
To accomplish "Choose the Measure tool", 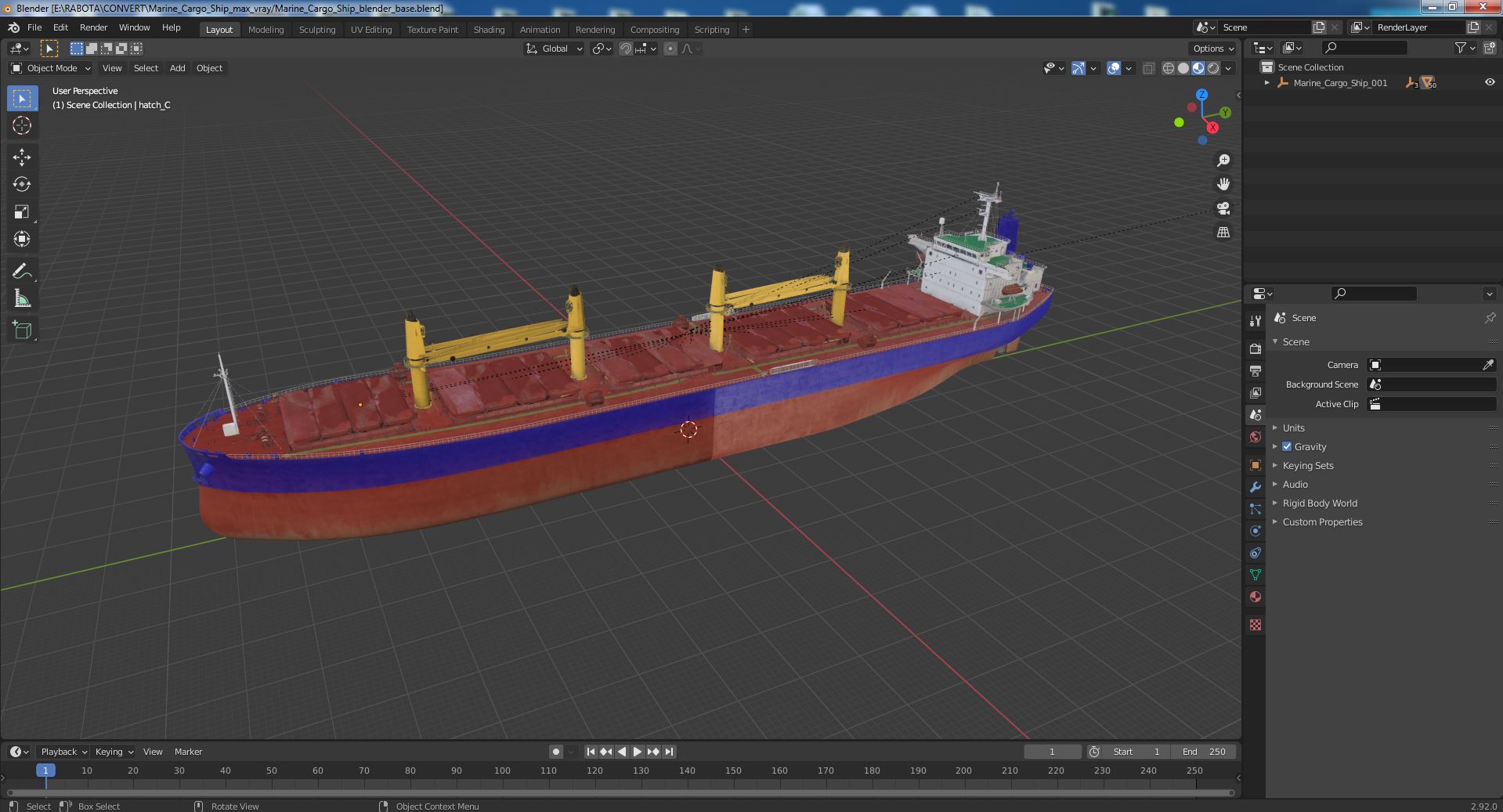I will (x=22, y=298).
